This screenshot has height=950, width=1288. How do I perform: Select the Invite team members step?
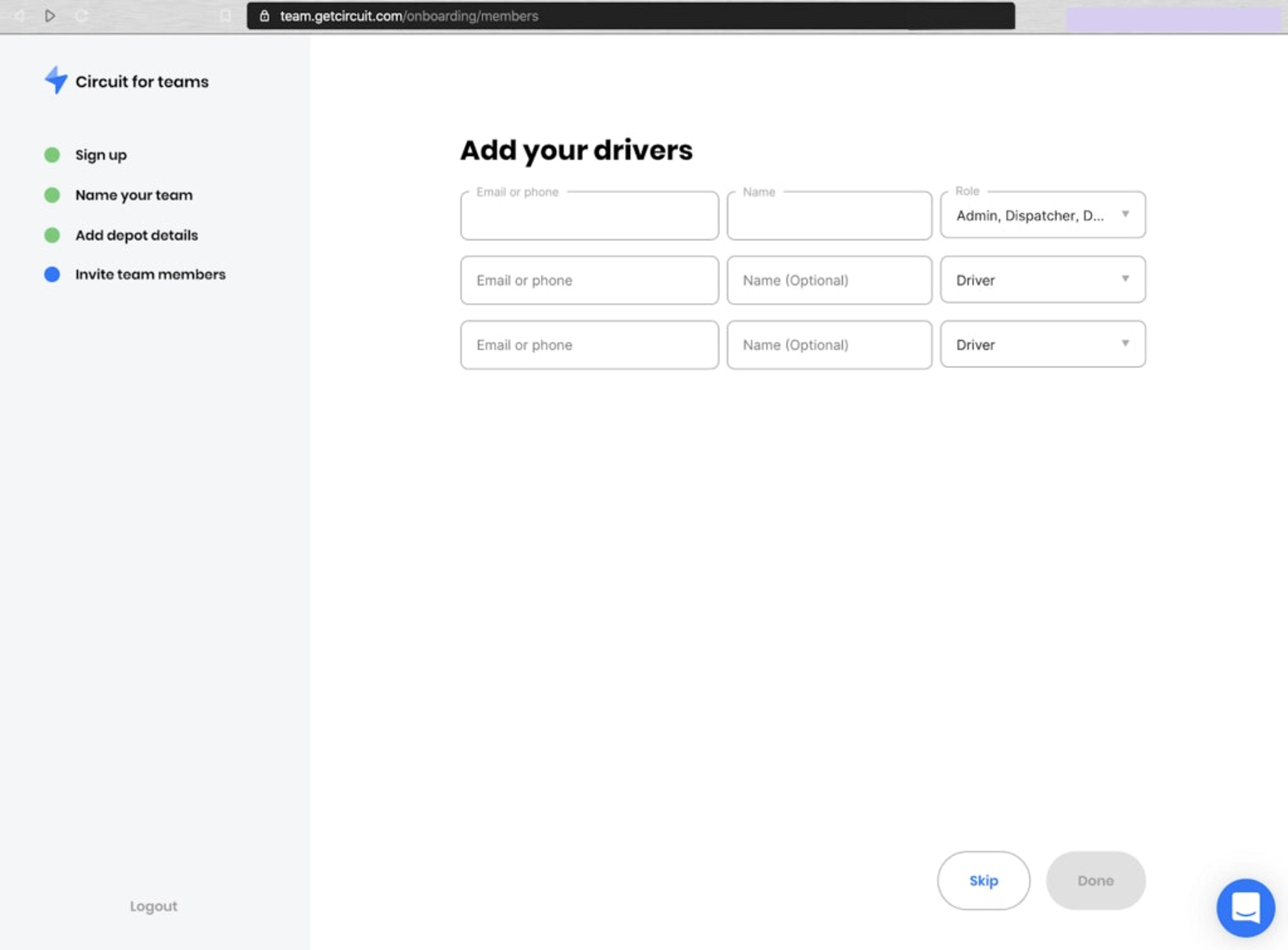151,274
